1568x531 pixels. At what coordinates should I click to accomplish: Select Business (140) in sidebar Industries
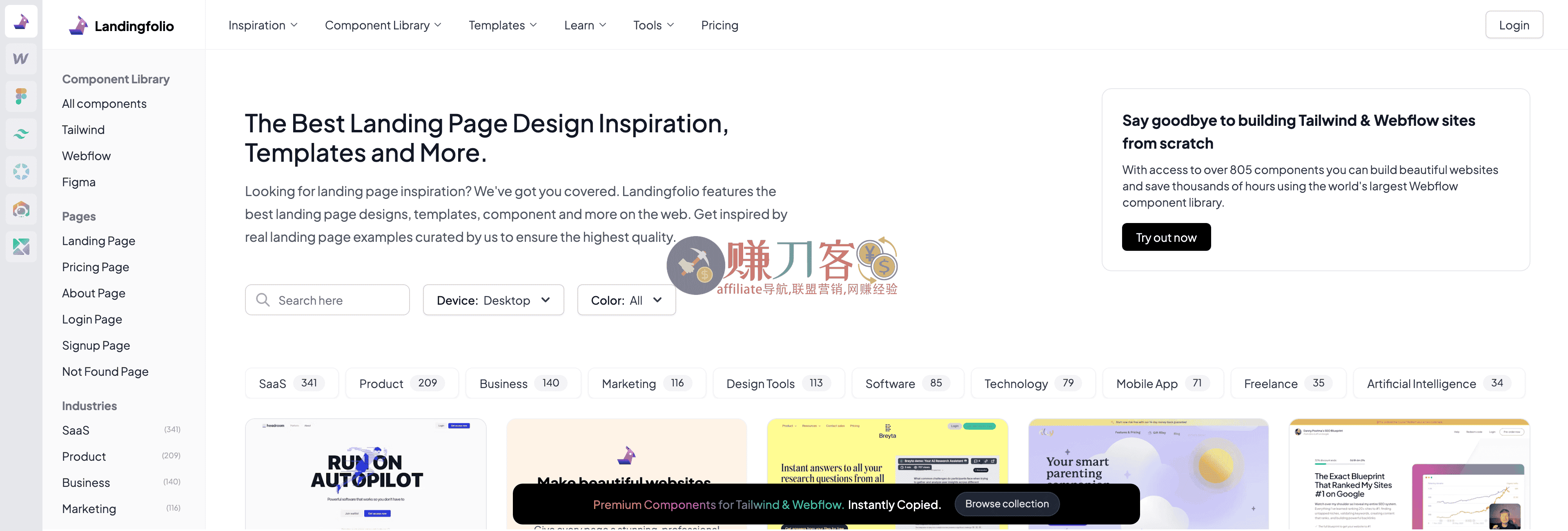121,483
